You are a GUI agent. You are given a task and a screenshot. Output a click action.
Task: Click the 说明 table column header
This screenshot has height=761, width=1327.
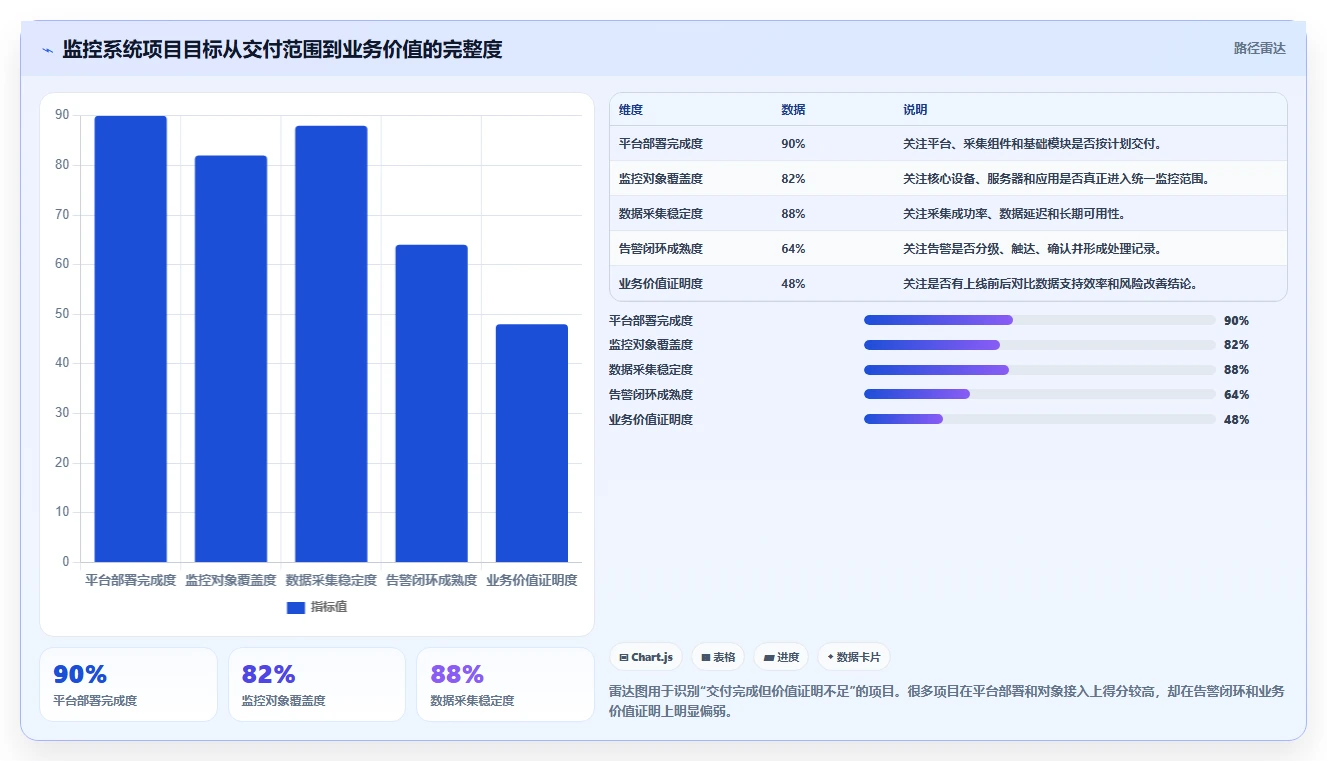(x=915, y=109)
